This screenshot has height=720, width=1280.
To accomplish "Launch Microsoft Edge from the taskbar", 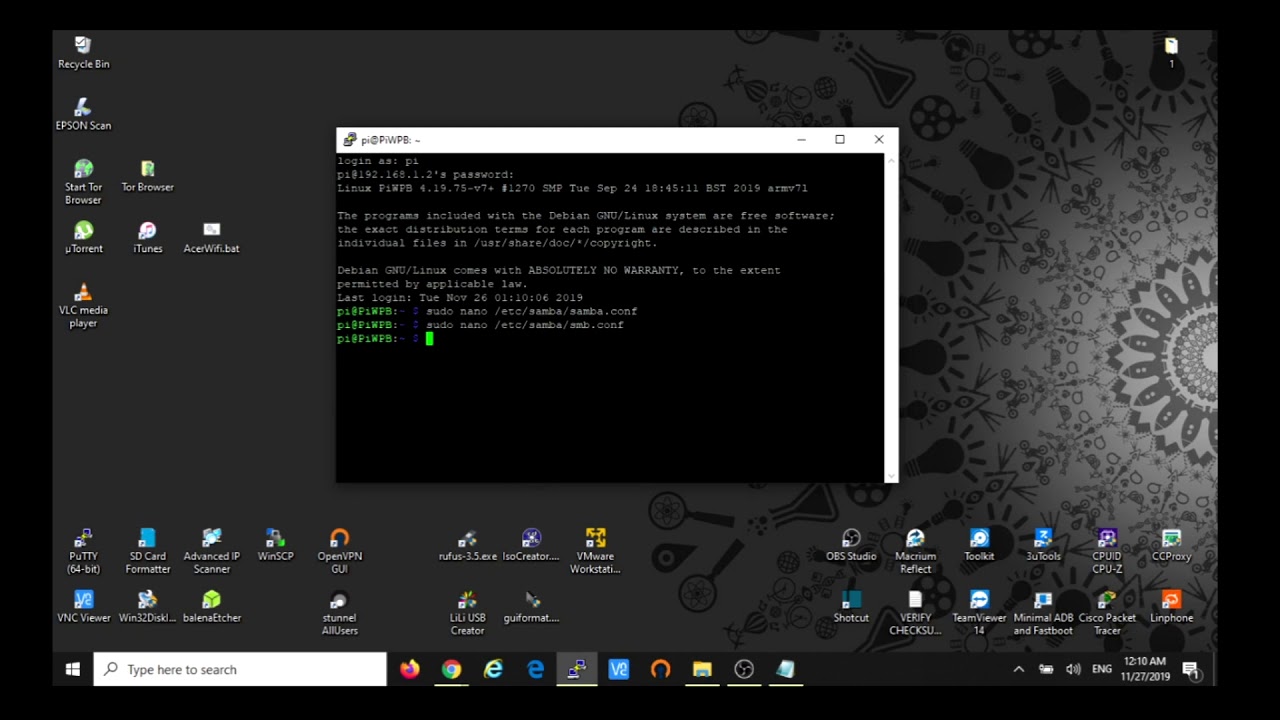I will [x=536, y=669].
